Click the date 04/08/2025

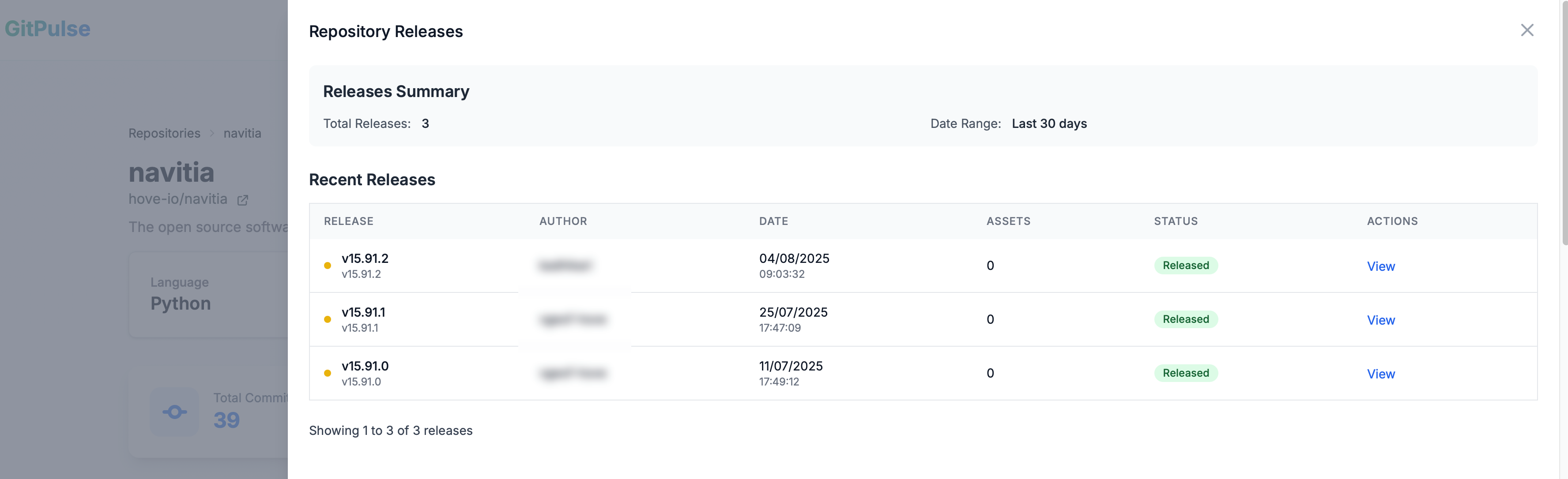pyautogui.click(x=794, y=258)
